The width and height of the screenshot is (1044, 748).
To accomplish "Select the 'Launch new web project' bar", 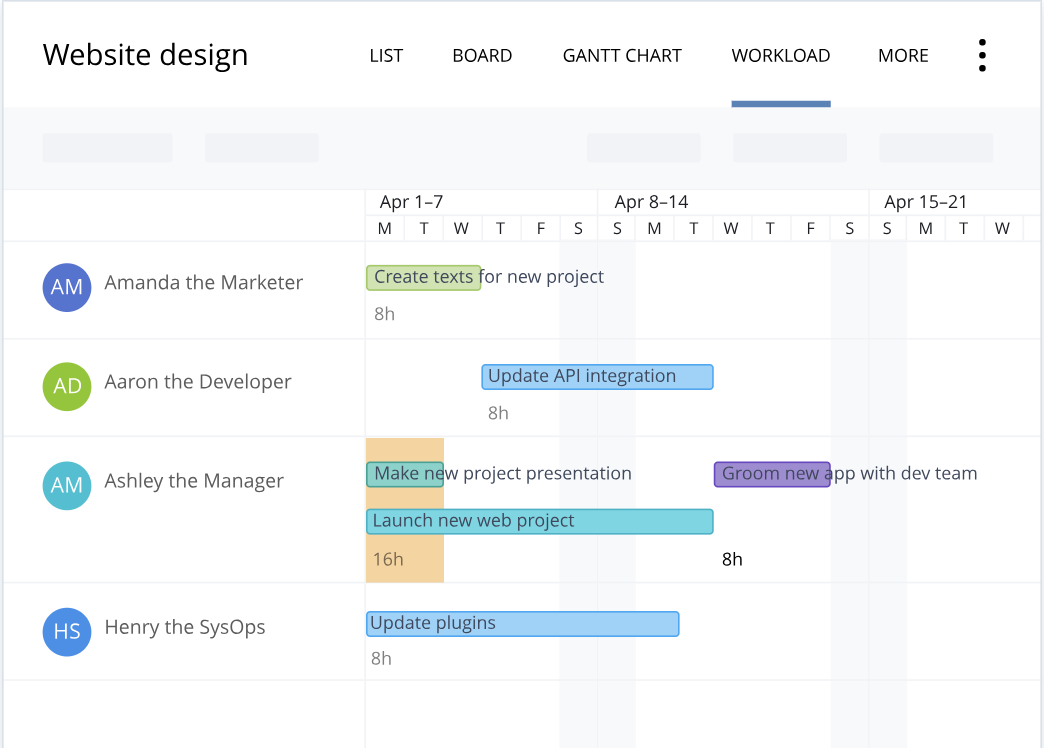I will point(539,521).
